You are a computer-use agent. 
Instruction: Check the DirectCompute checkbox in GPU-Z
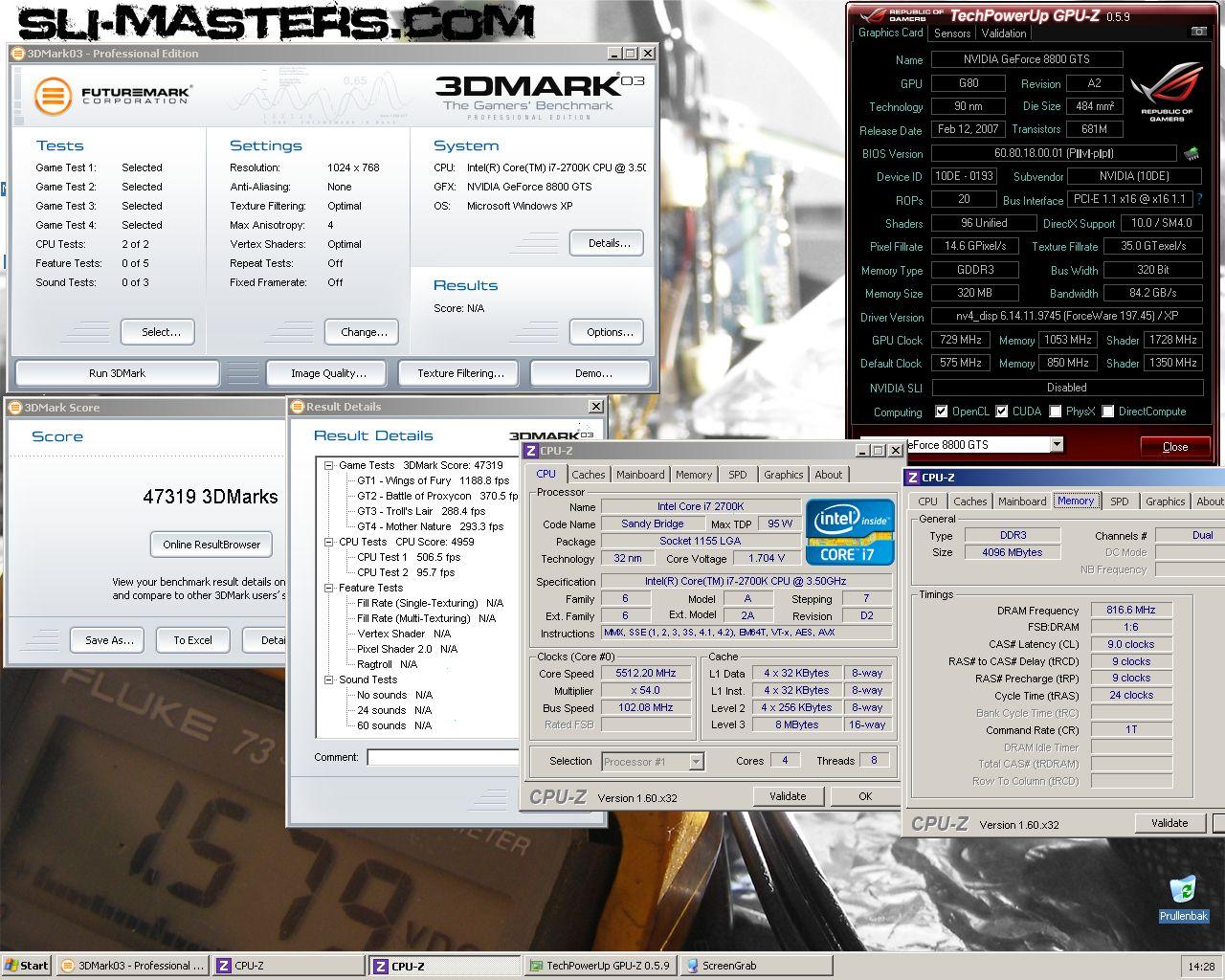pyautogui.click(x=1107, y=412)
